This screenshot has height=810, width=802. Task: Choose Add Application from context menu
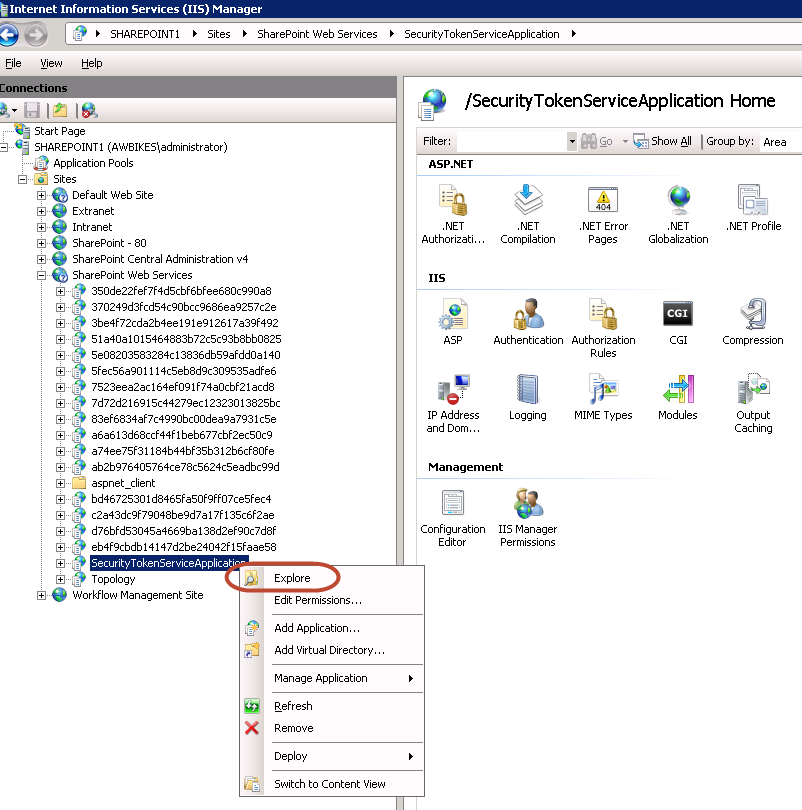332,628
